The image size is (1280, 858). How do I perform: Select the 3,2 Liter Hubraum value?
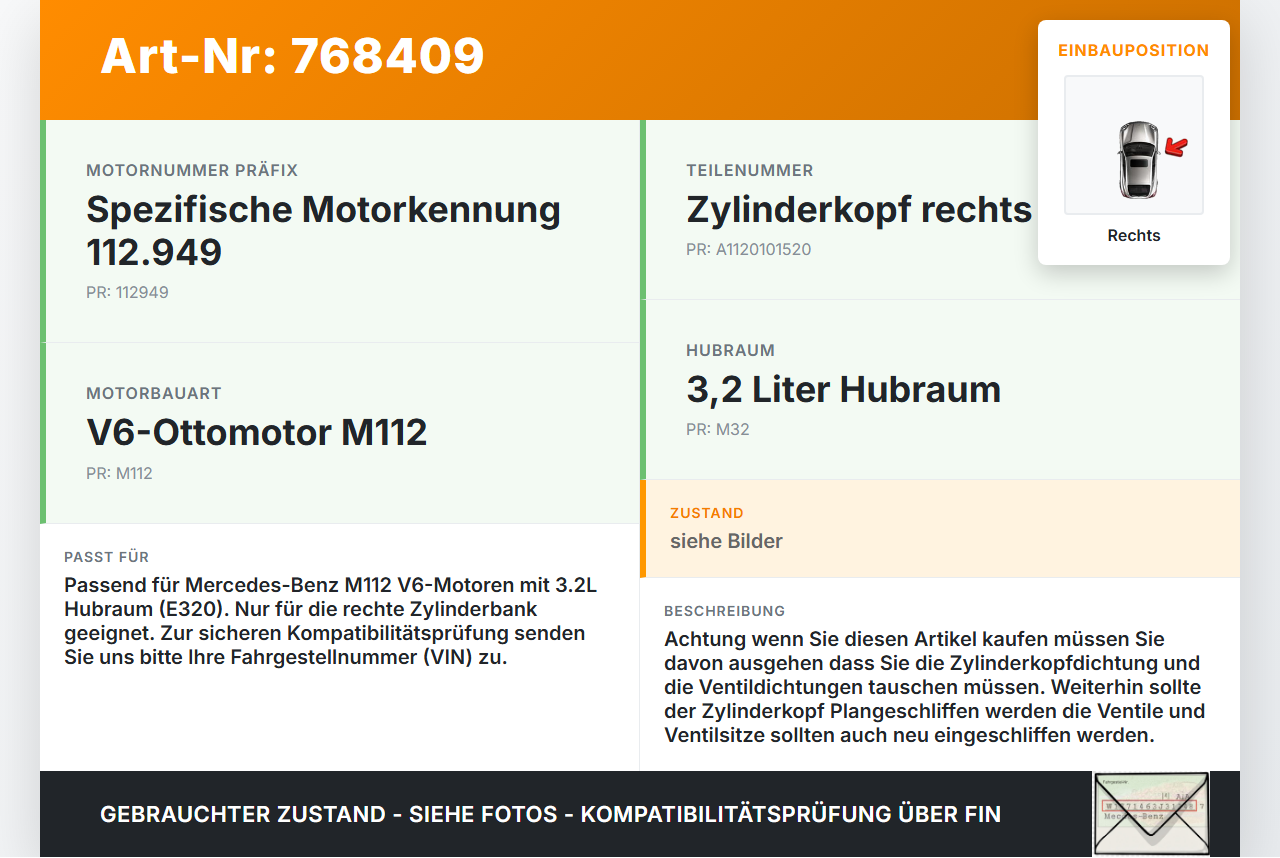point(844,389)
